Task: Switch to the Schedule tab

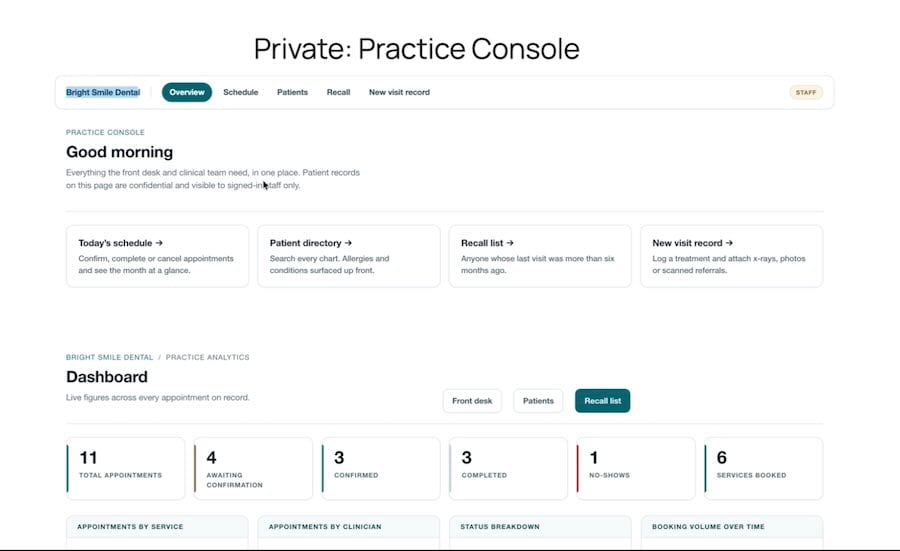Action: point(240,92)
